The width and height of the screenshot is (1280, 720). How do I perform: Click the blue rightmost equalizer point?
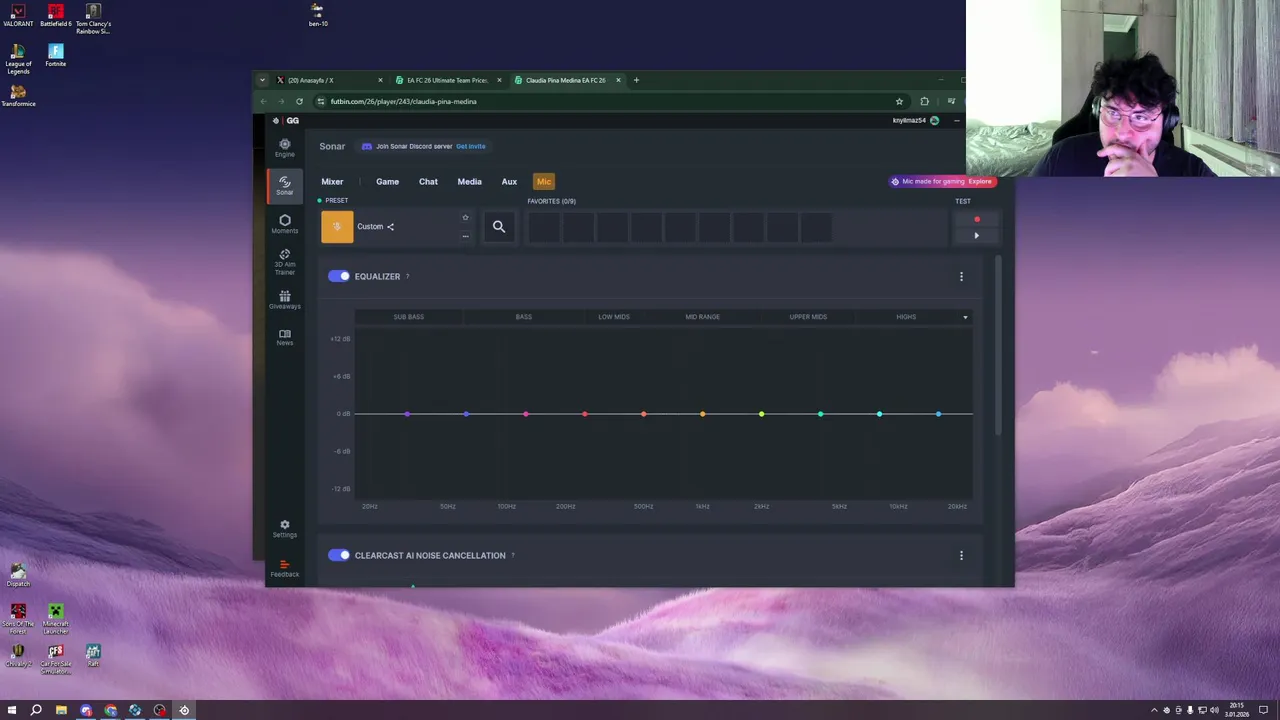tap(938, 414)
